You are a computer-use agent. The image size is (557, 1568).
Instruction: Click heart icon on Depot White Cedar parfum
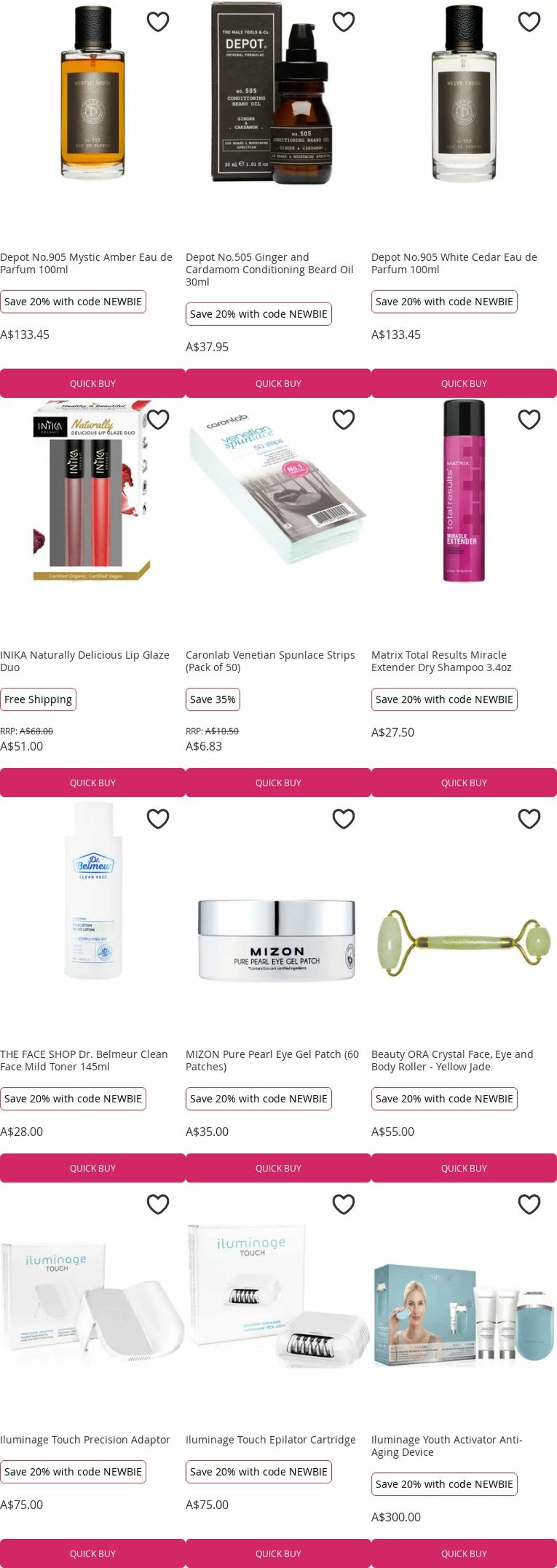pyautogui.click(x=529, y=22)
